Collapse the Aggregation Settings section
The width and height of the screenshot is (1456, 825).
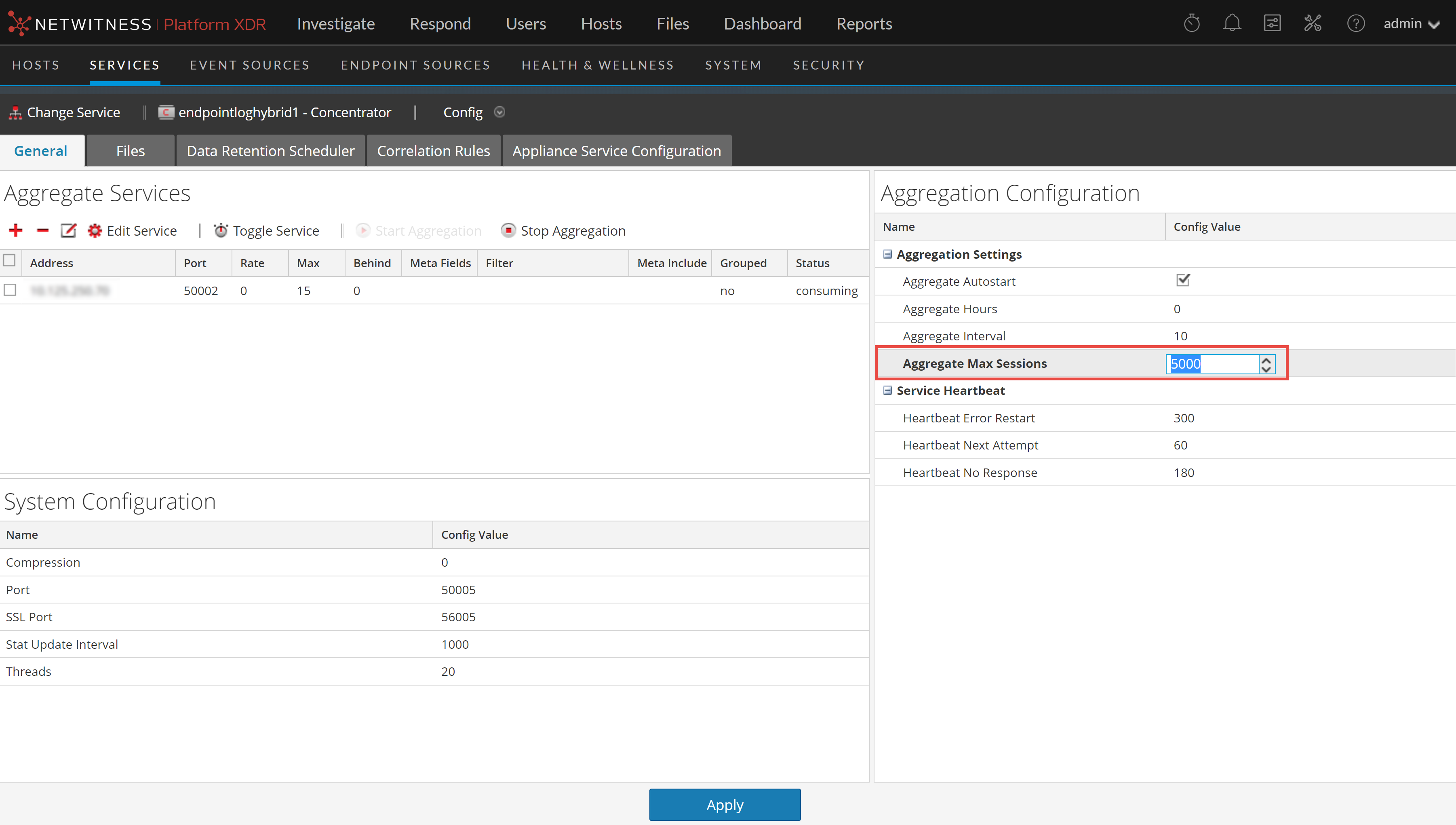tap(887, 254)
